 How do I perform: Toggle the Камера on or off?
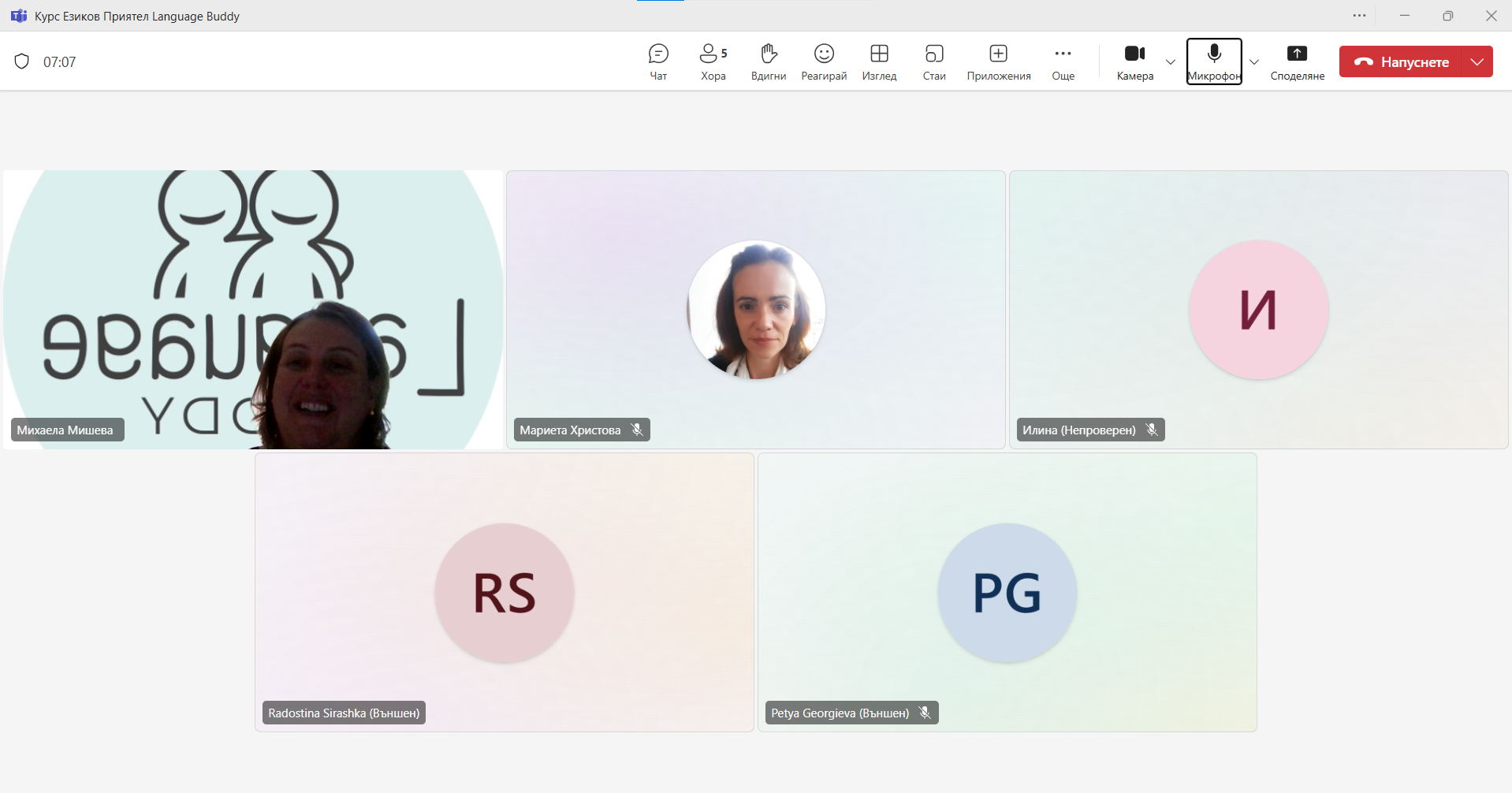click(x=1135, y=61)
